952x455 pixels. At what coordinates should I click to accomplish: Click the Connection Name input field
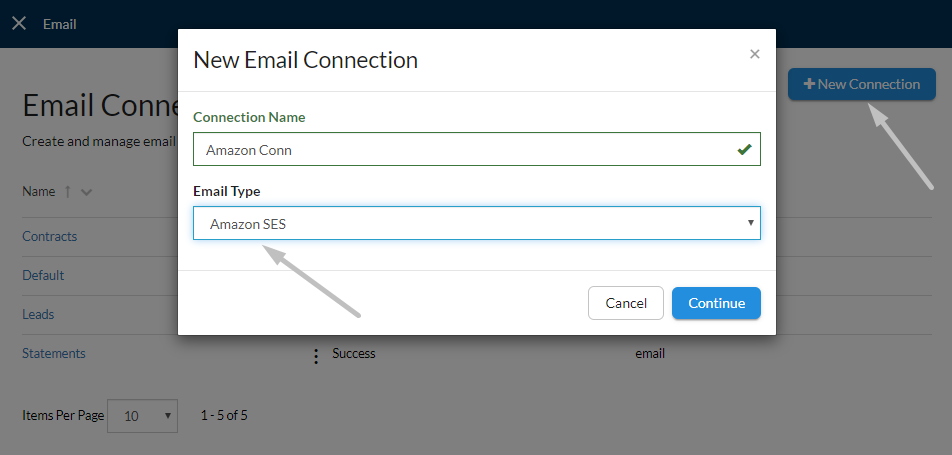click(477, 149)
